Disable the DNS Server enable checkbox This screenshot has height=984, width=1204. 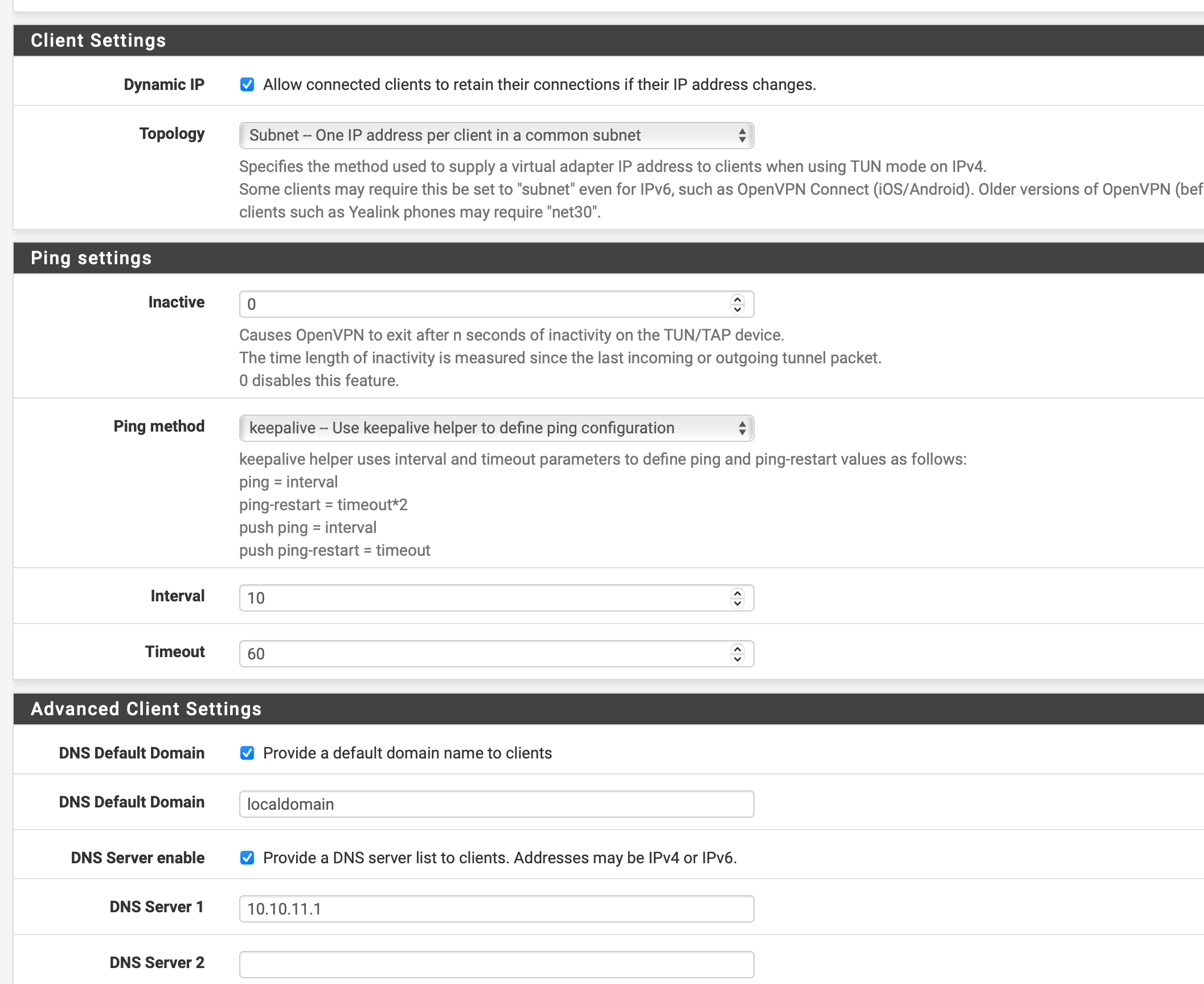point(247,858)
